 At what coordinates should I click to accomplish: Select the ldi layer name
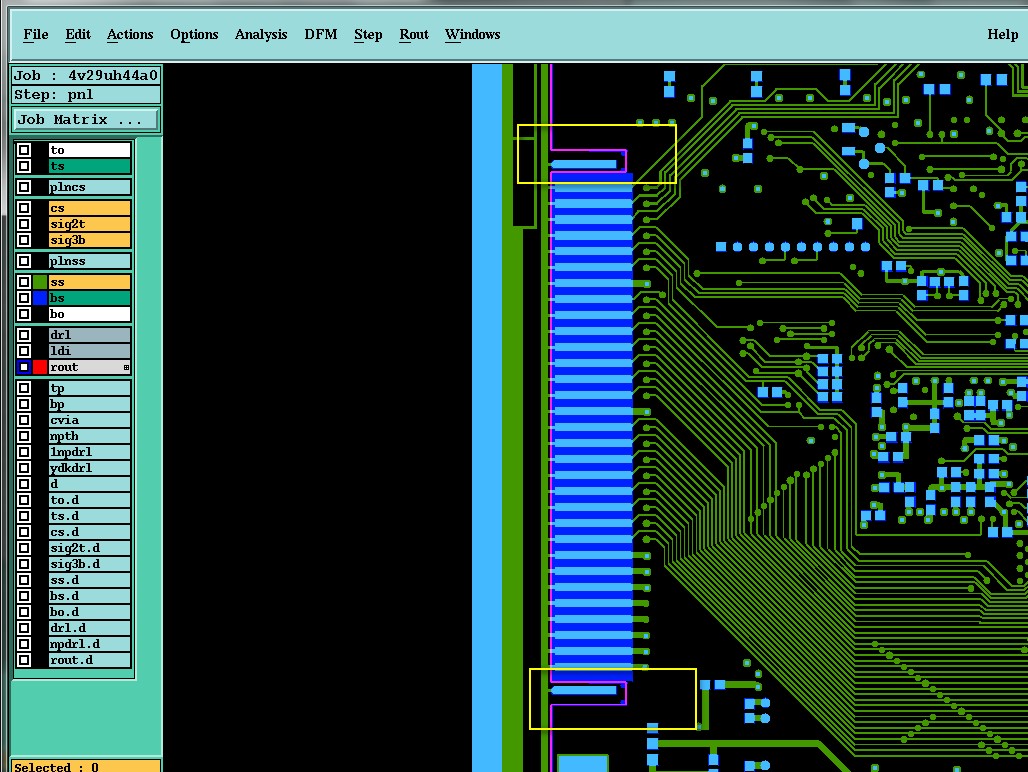tap(90, 351)
